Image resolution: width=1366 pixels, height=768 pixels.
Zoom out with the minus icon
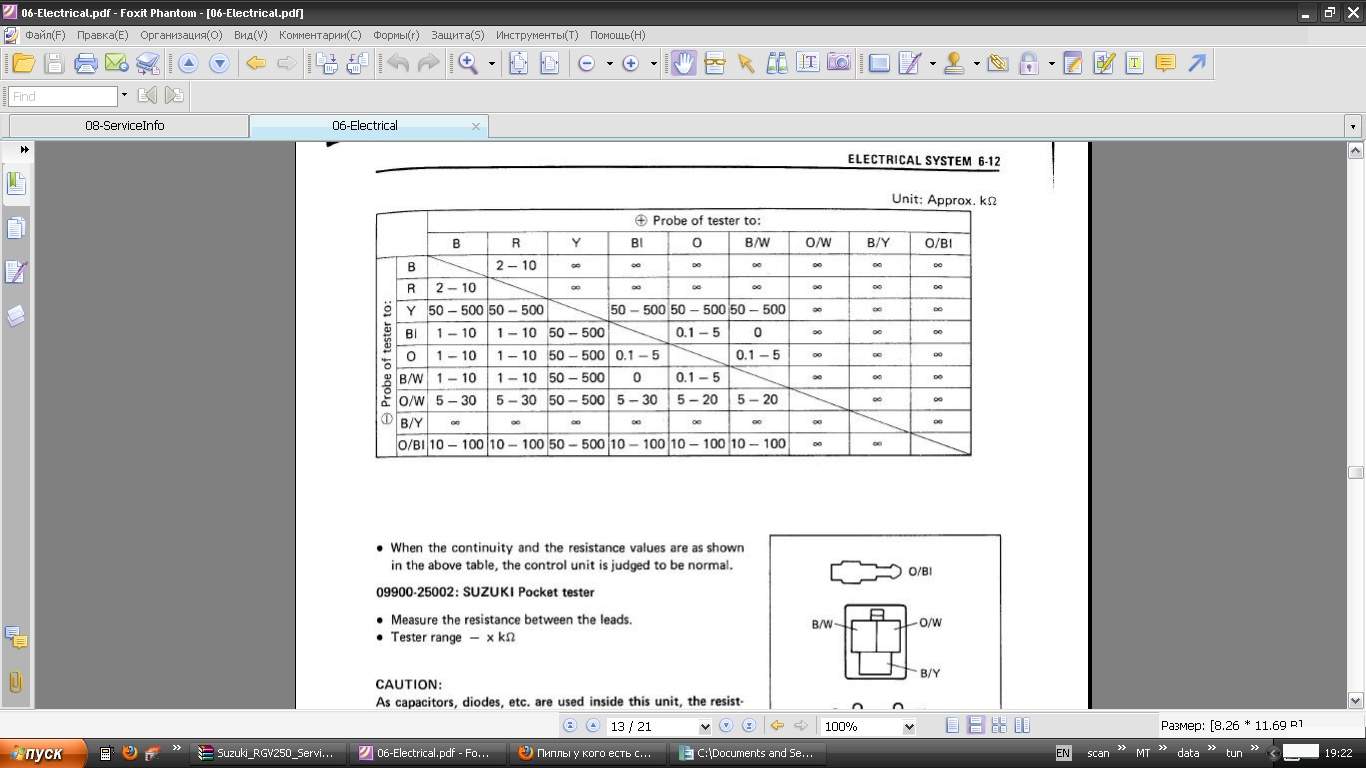click(x=587, y=64)
